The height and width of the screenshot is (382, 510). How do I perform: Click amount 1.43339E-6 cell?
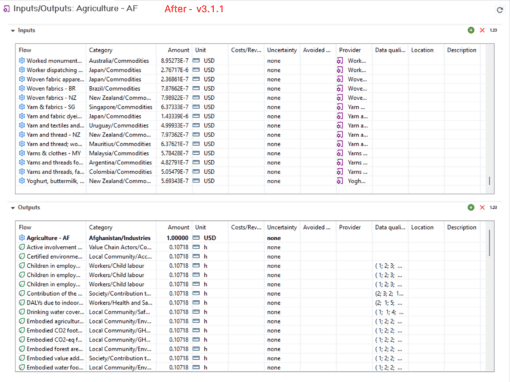pyautogui.click(x=174, y=116)
